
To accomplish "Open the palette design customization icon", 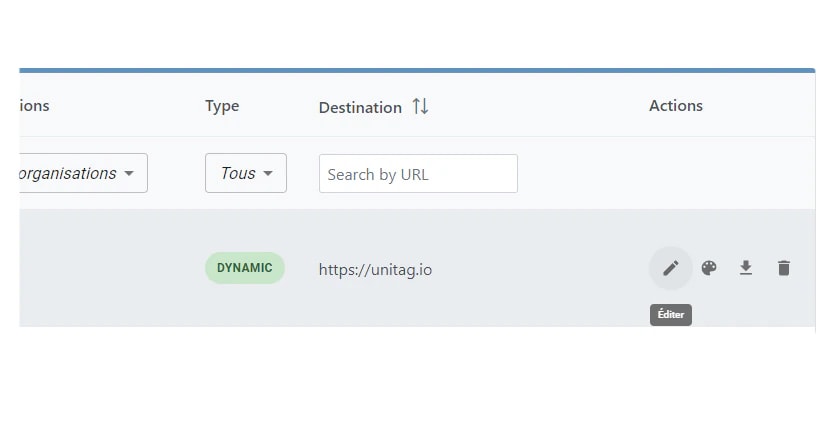I will [709, 268].
